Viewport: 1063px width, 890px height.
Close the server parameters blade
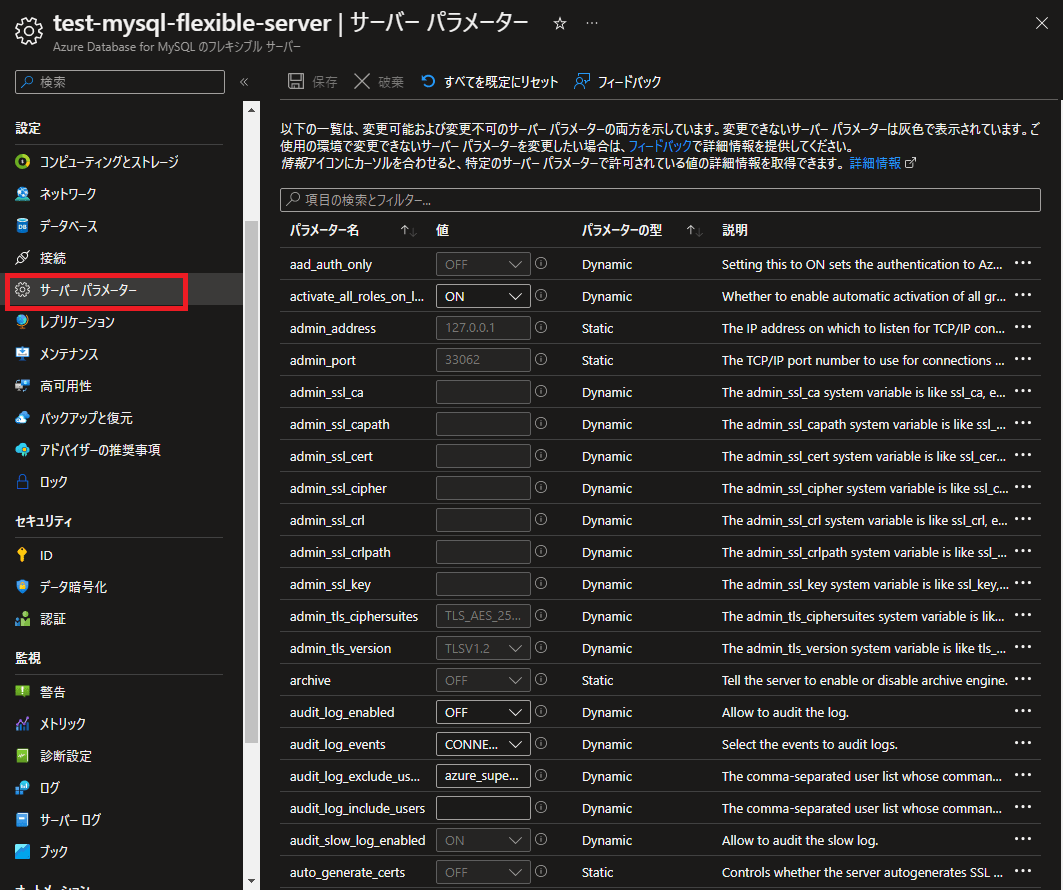click(1042, 24)
